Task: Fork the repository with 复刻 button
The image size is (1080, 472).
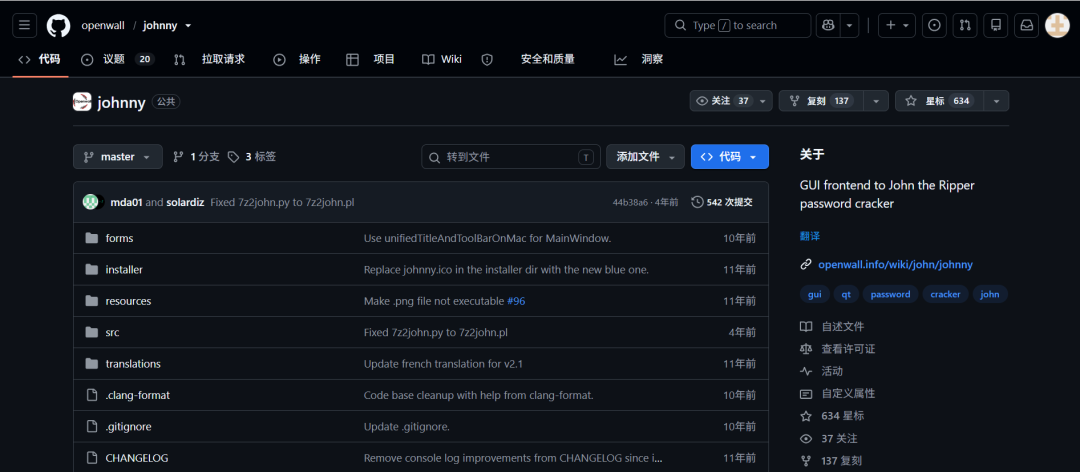Action: [821, 101]
